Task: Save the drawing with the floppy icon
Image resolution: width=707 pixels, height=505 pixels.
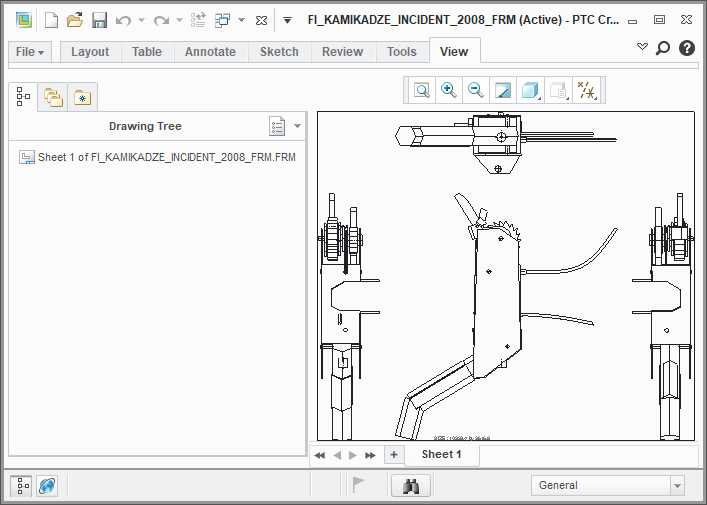Action: [99, 20]
